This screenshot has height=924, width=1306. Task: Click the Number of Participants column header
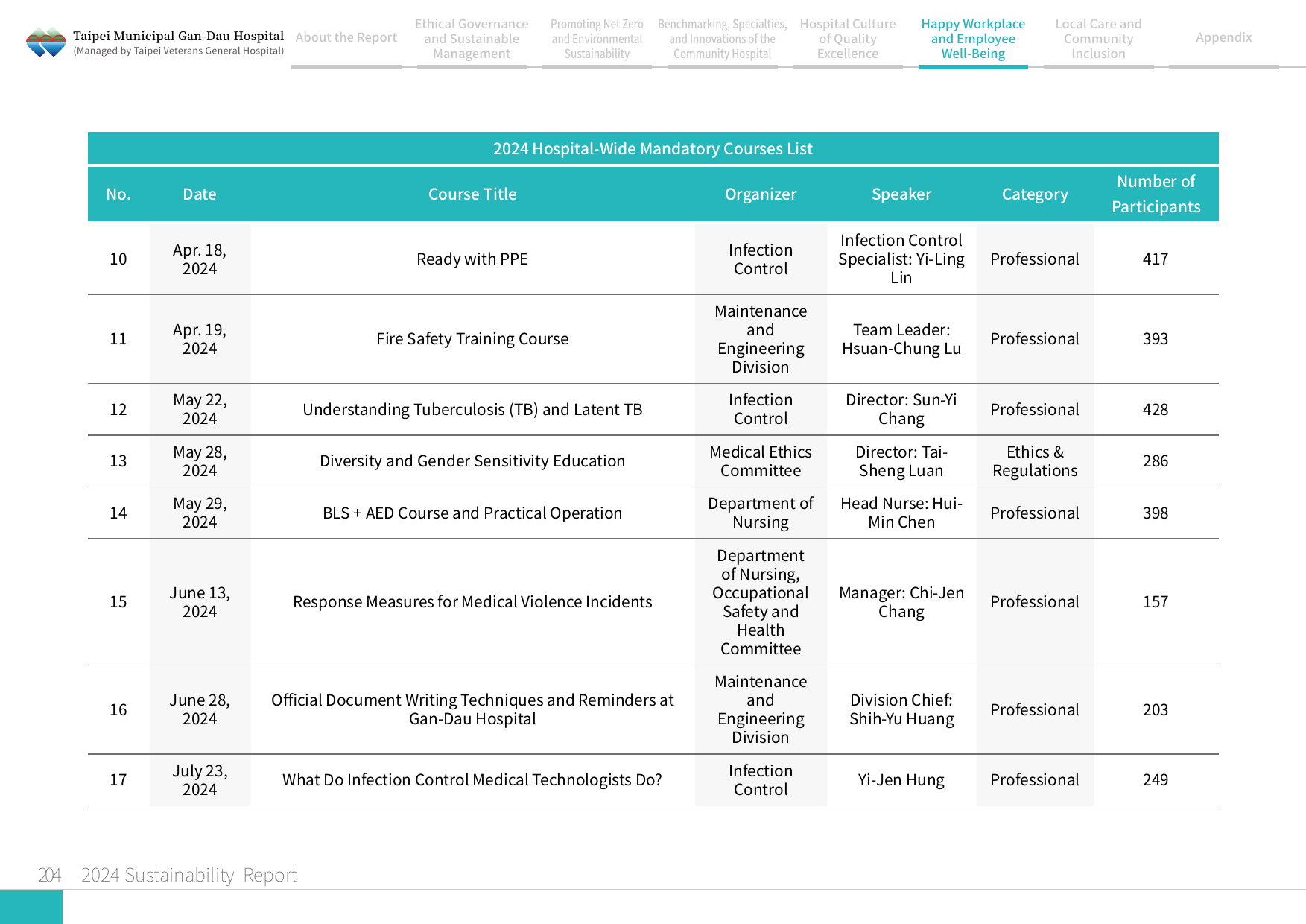pos(1156,194)
